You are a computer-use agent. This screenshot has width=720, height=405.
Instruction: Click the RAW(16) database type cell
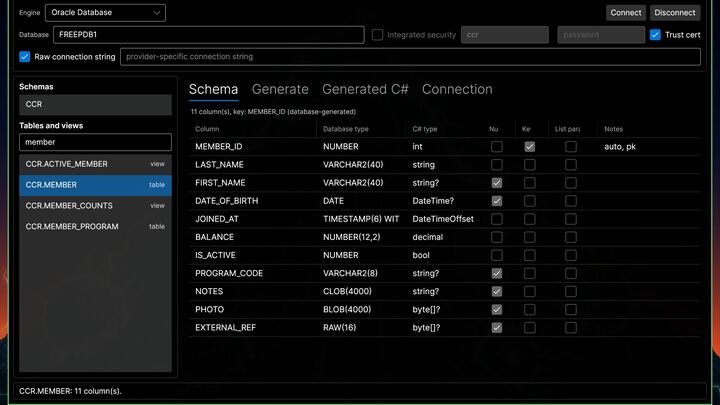339,327
